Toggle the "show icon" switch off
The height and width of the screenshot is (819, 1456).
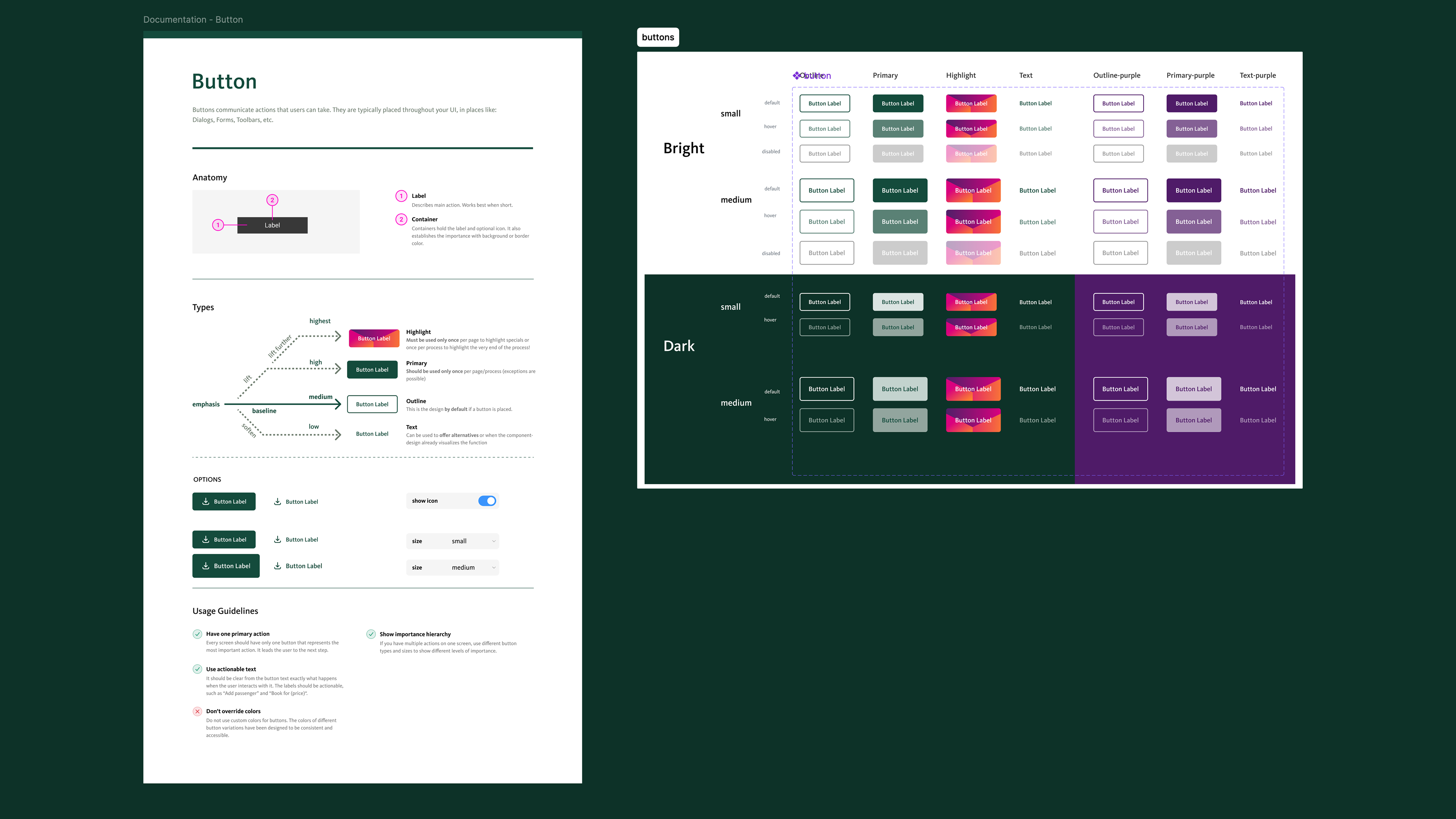(x=486, y=501)
